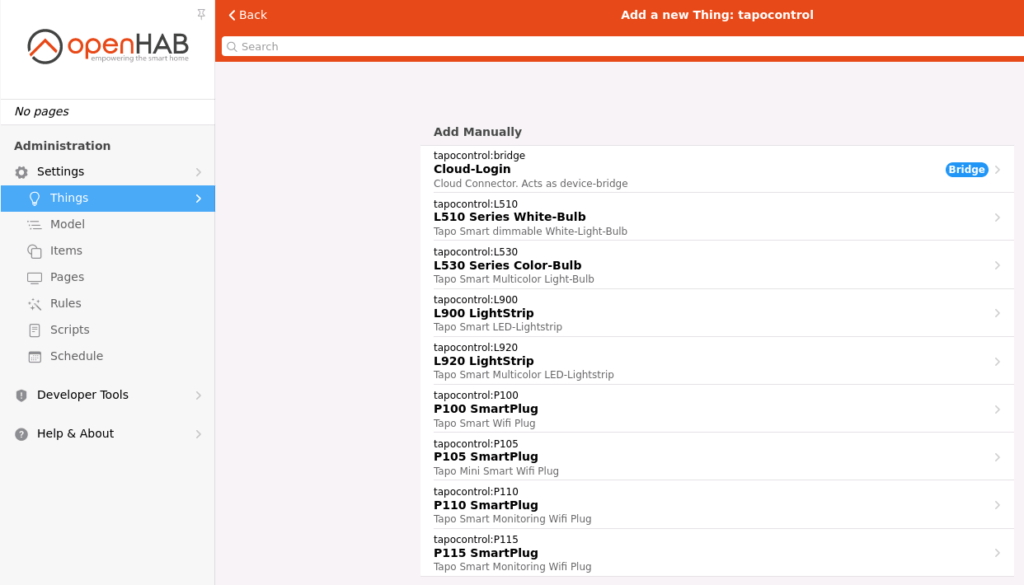Click the Model list icon
The image size is (1024, 585).
point(35,225)
